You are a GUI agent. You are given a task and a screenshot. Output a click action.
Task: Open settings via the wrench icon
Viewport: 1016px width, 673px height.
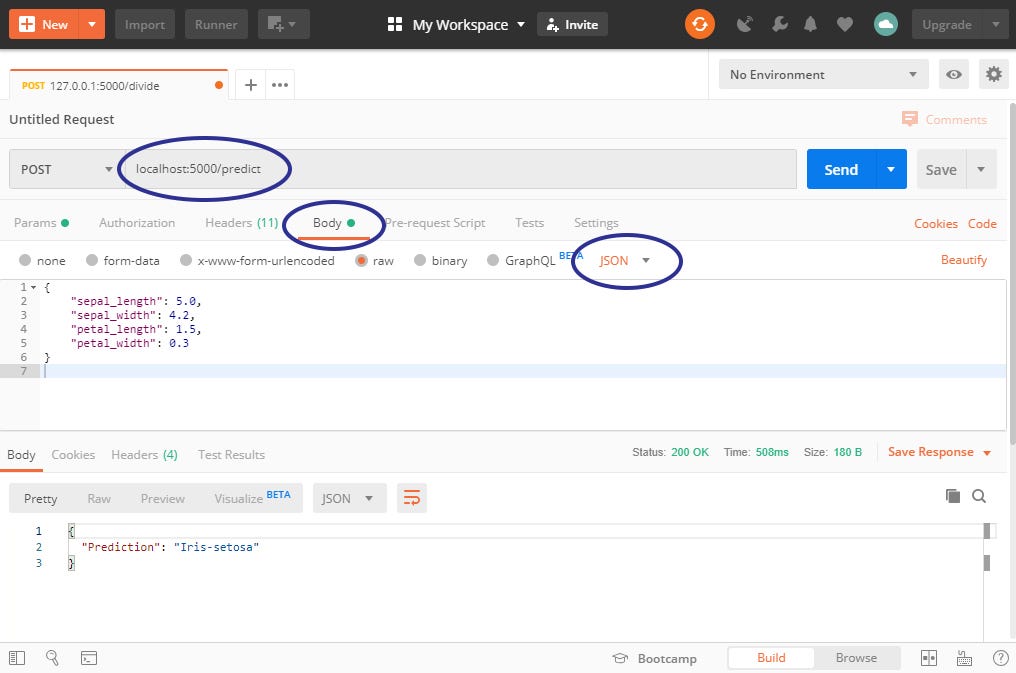(778, 25)
